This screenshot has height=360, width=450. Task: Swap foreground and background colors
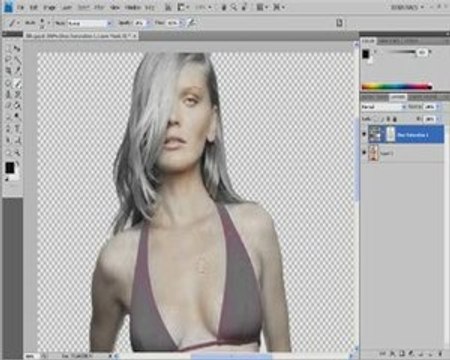click(x=17, y=163)
